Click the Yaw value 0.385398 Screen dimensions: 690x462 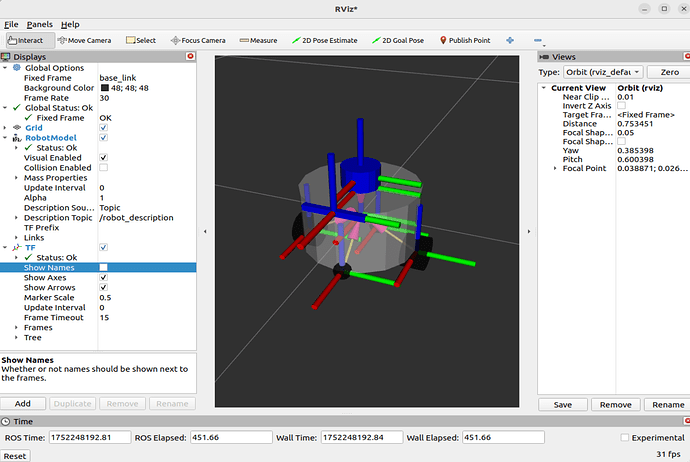tap(635, 150)
